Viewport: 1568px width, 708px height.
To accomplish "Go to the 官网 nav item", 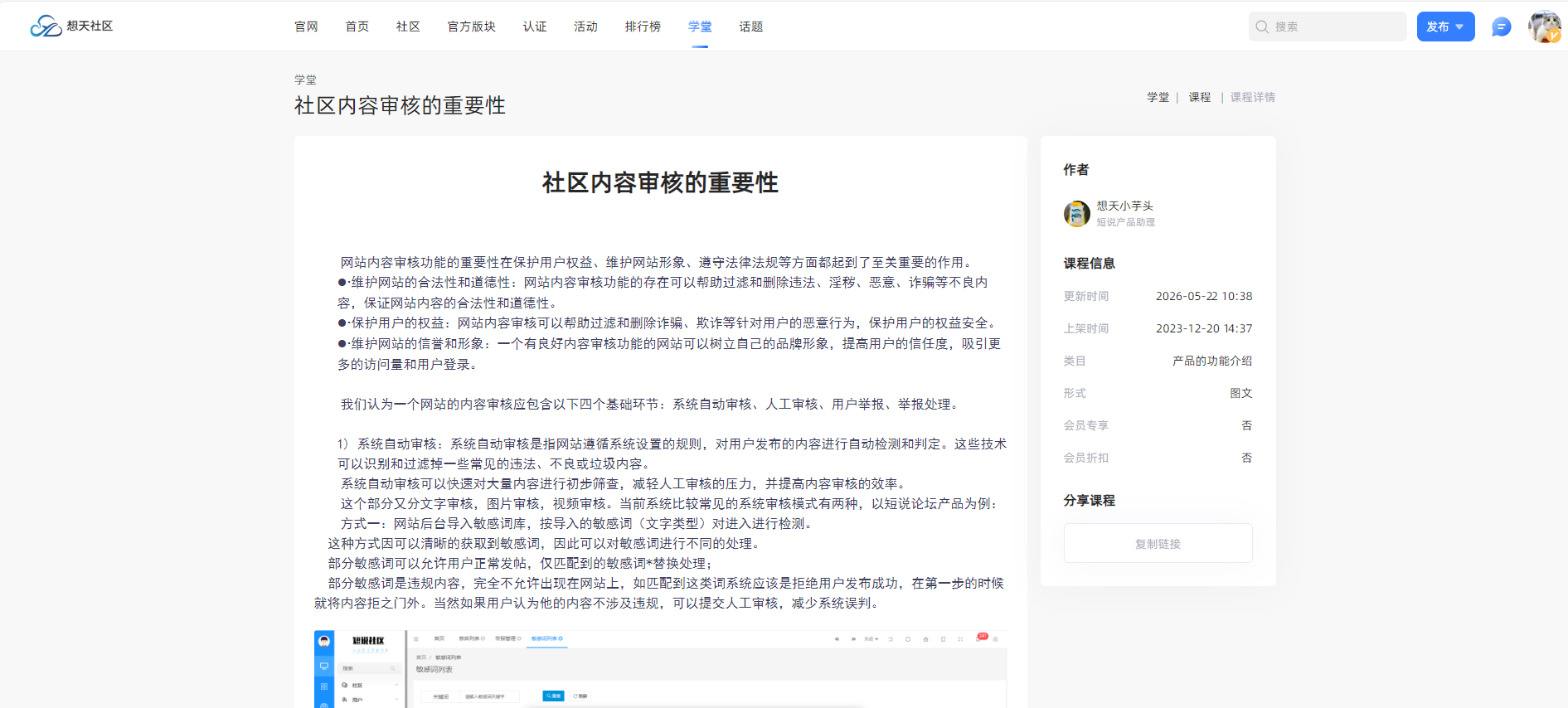I will pyautogui.click(x=306, y=27).
